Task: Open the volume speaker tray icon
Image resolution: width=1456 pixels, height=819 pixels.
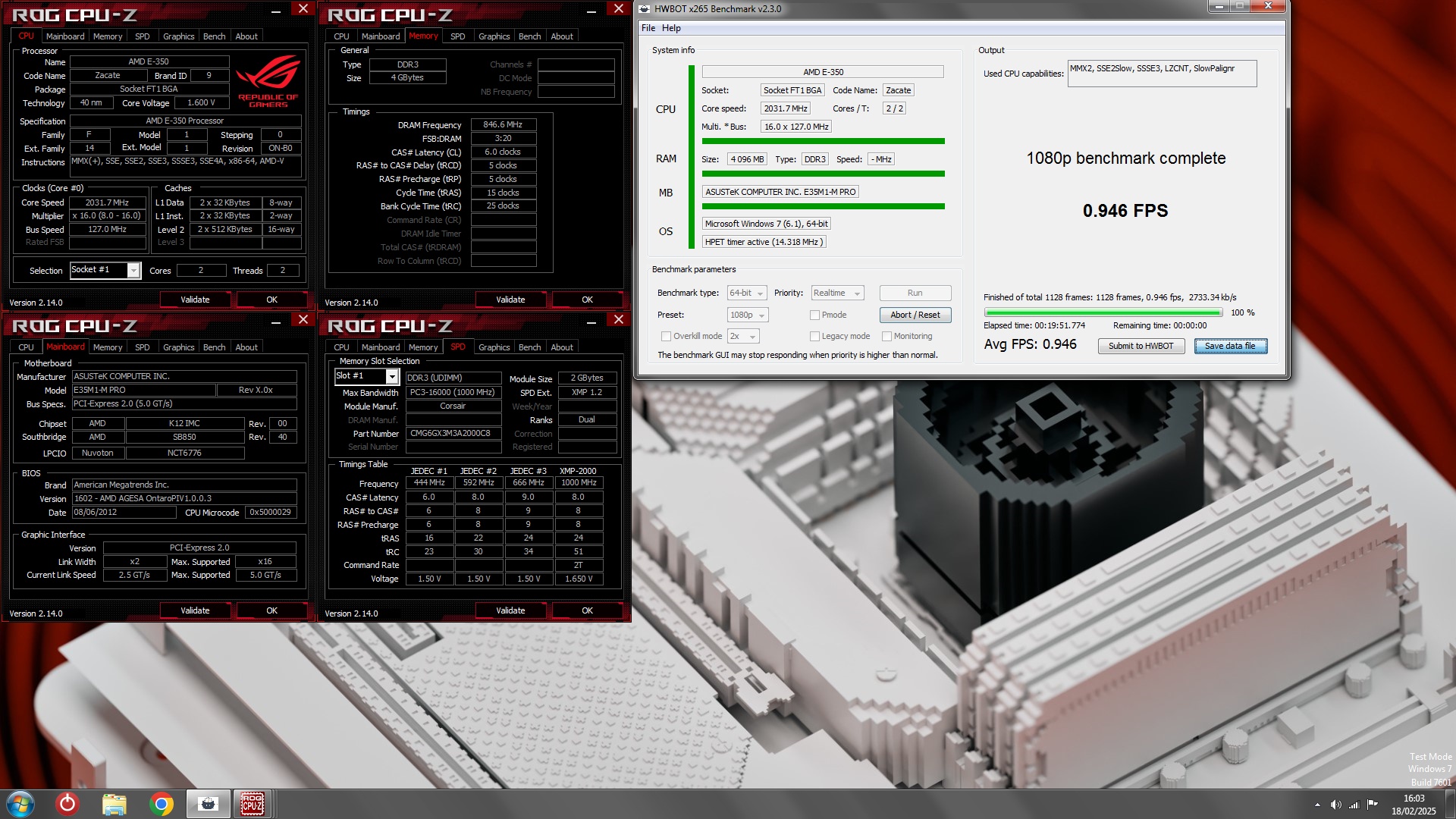Action: tap(1335, 805)
